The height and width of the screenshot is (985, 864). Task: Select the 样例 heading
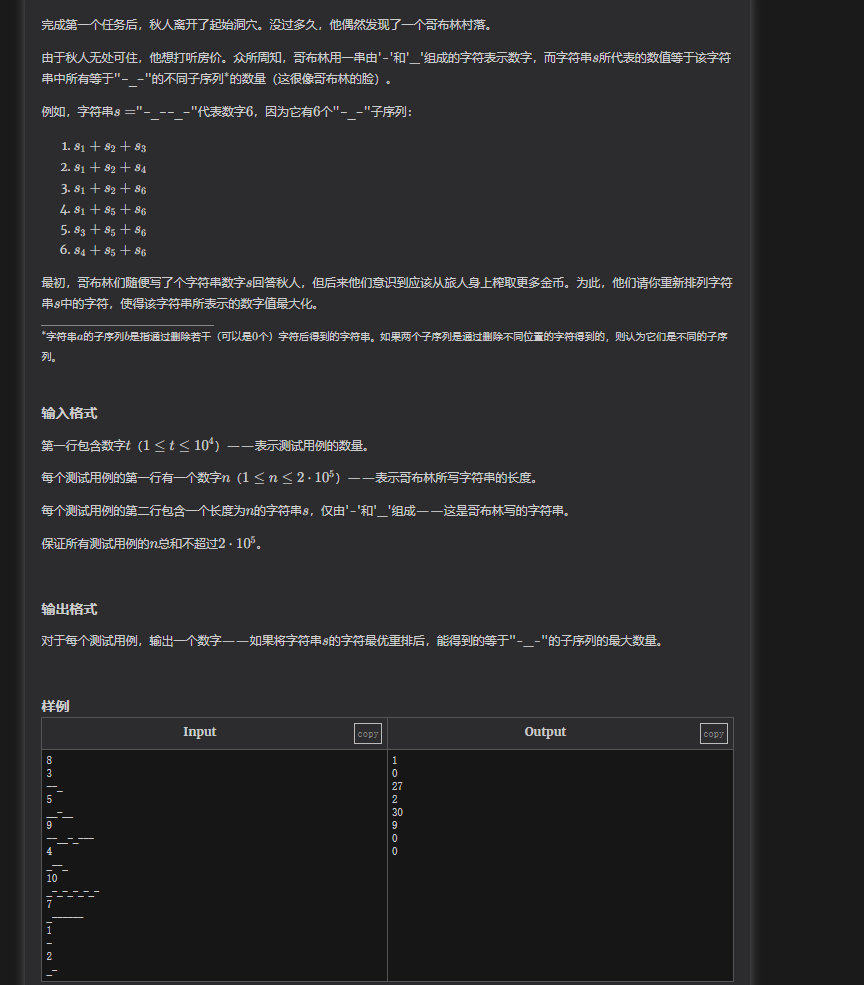[x=55, y=706]
